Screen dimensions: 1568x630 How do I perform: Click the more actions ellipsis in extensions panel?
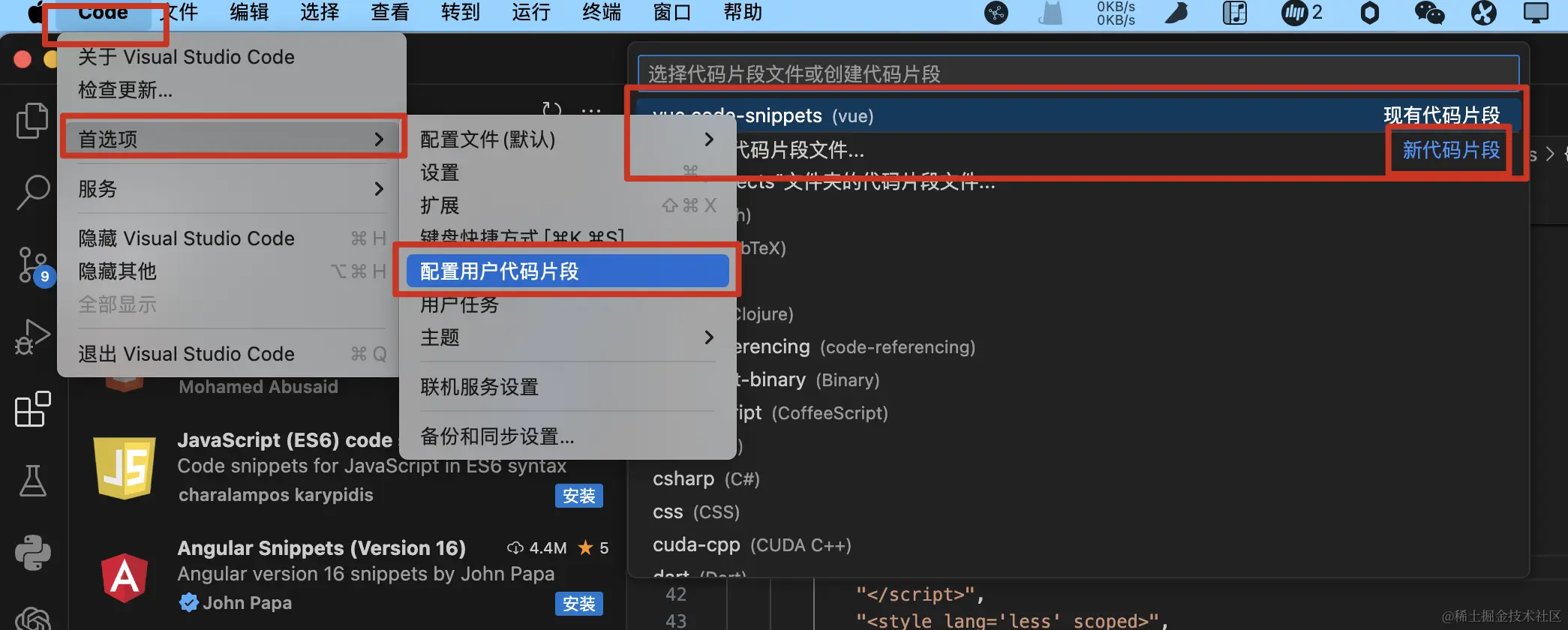(591, 109)
